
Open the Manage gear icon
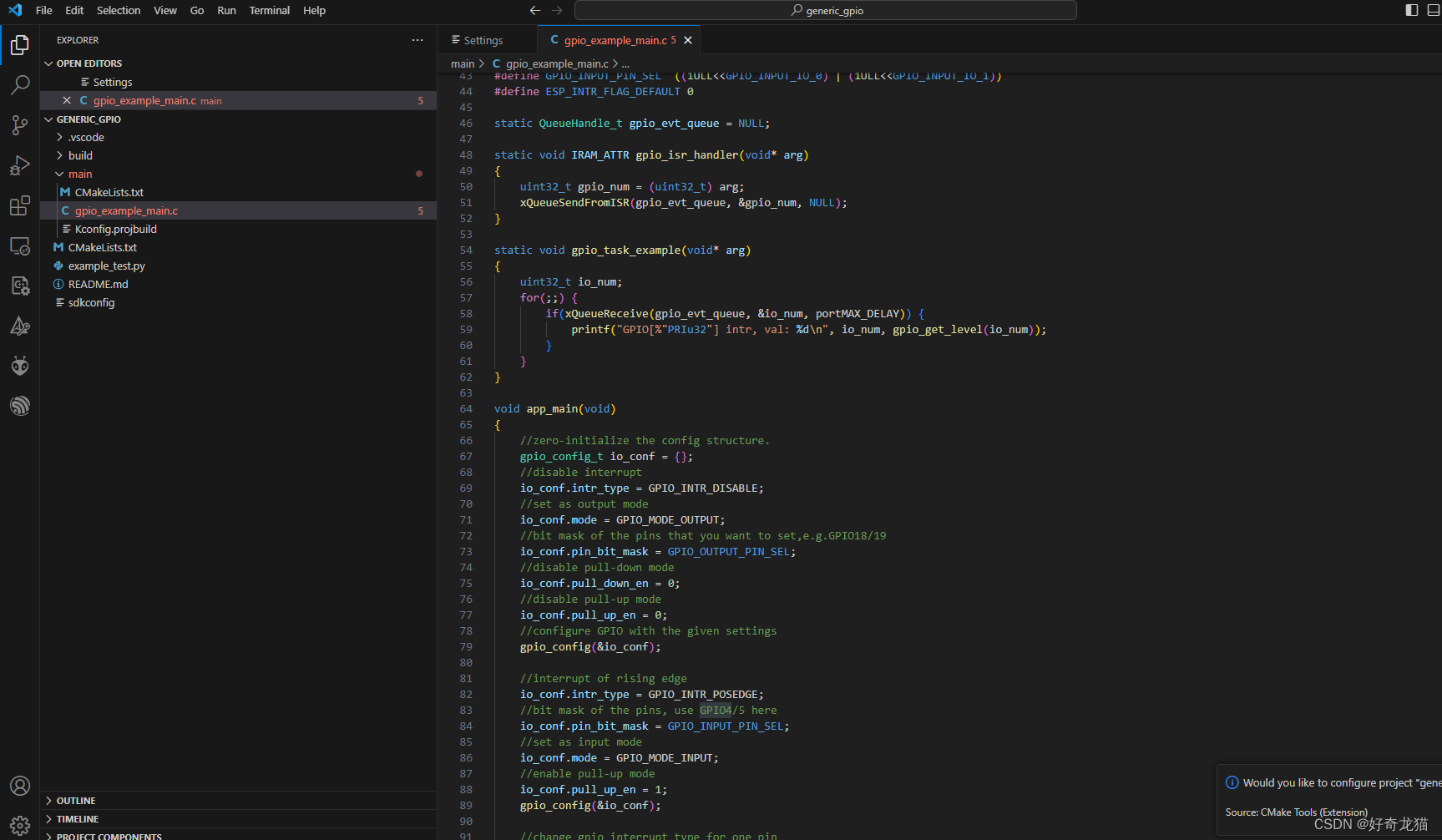(x=20, y=825)
